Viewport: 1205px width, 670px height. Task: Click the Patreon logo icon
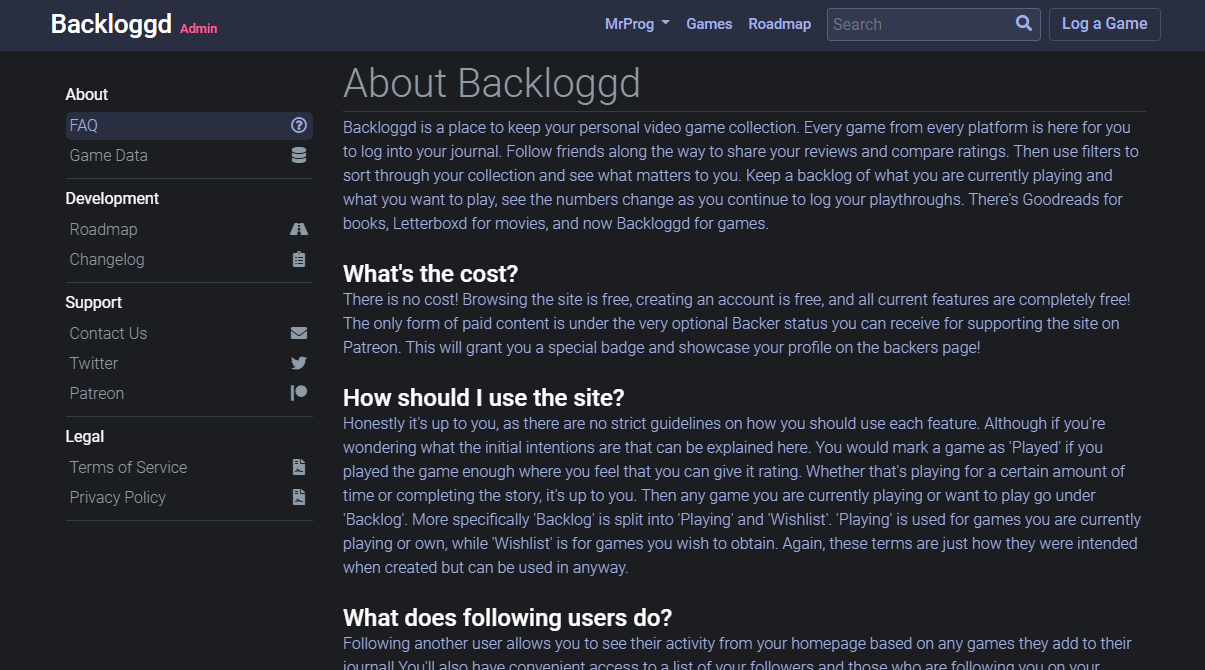[298, 393]
